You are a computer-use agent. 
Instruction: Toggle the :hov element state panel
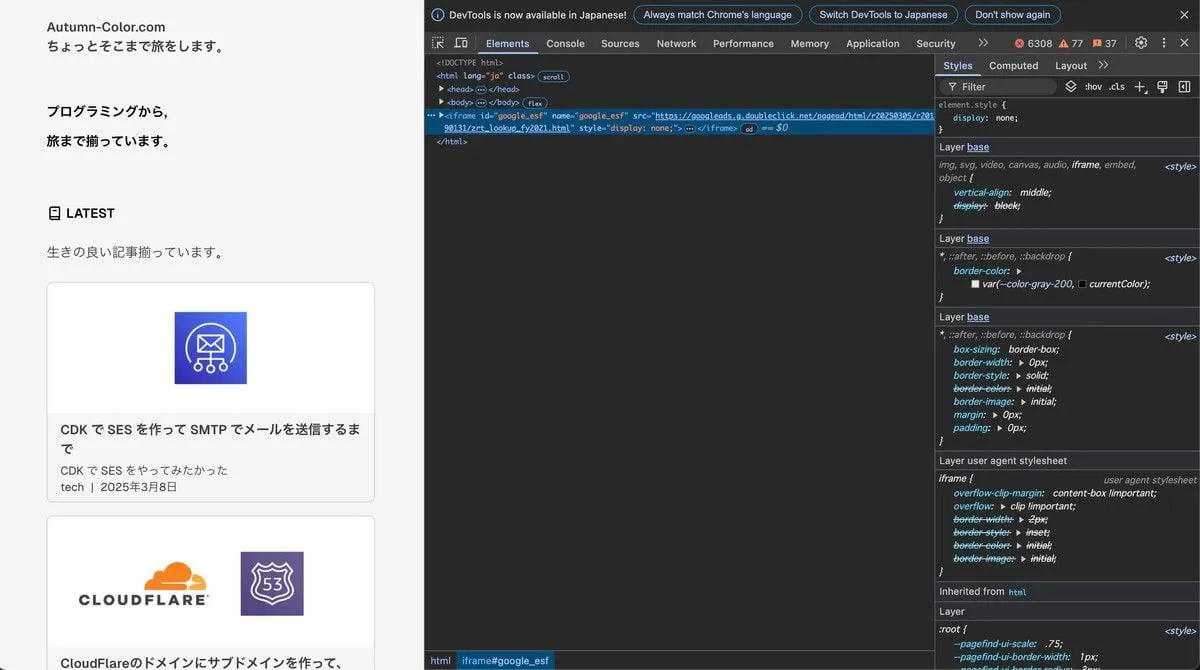1093,87
